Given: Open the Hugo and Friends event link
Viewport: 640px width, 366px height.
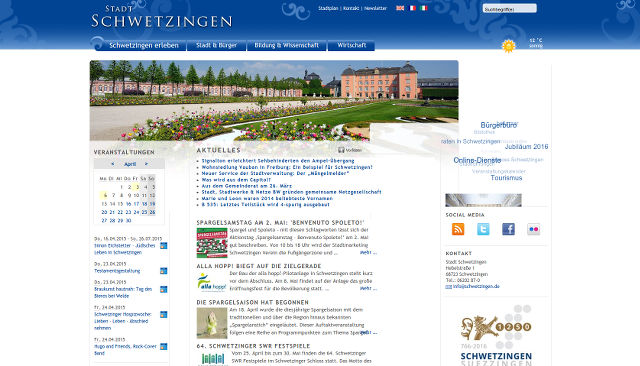Looking at the screenshot, I should pyautogui.click(x=125, y=350).
